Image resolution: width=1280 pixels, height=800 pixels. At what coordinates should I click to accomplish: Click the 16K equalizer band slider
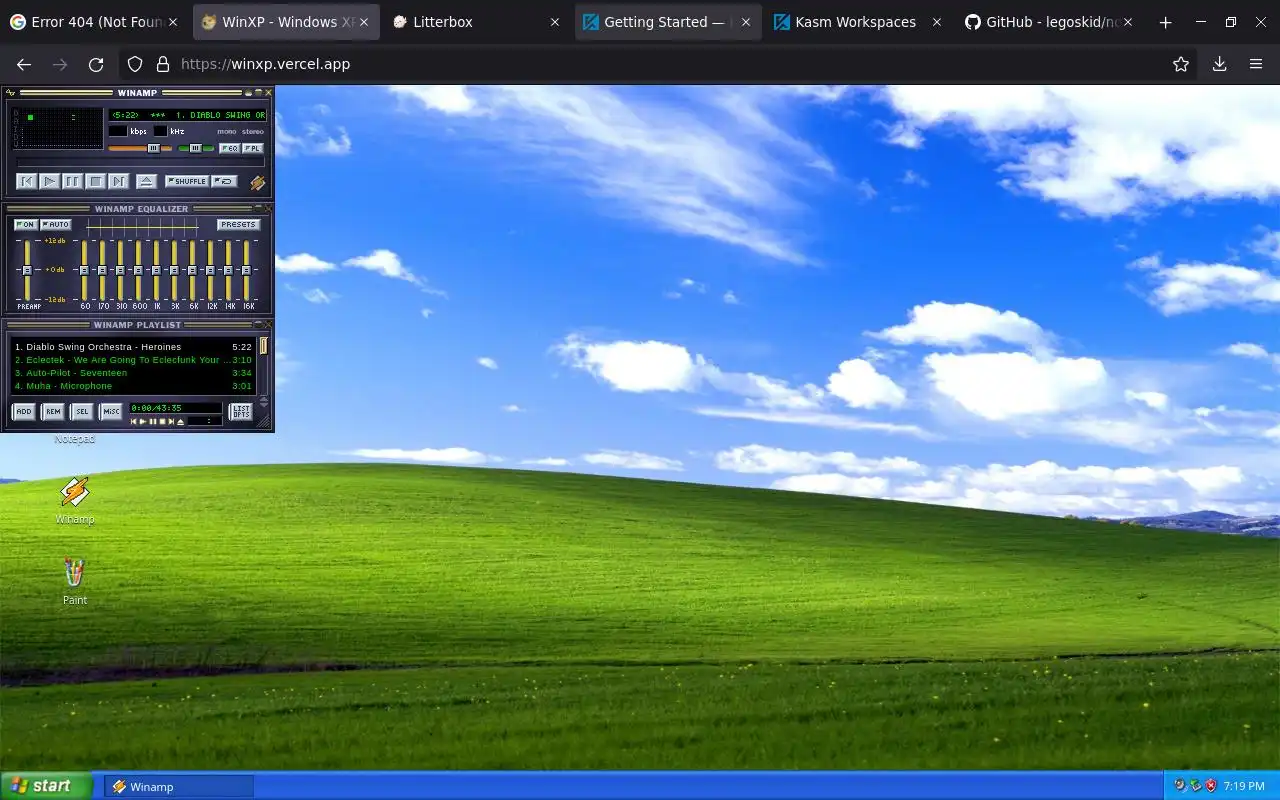246,270
